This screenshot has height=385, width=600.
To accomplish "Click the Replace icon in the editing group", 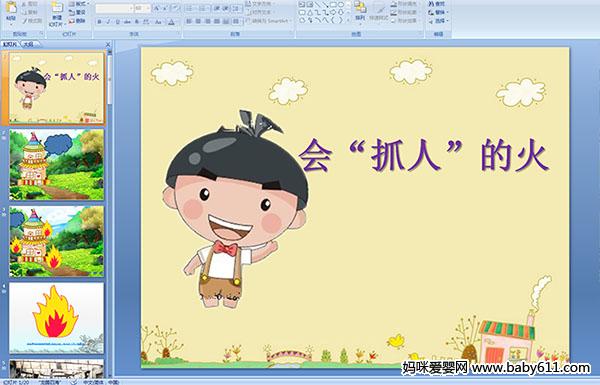I will click(437, 12).
